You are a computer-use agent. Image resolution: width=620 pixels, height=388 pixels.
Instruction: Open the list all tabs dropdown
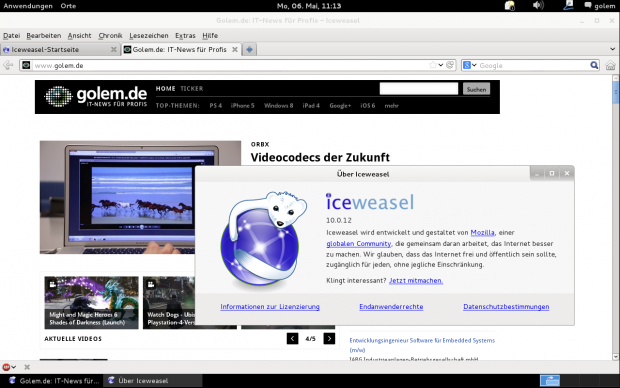click(612, 49)
